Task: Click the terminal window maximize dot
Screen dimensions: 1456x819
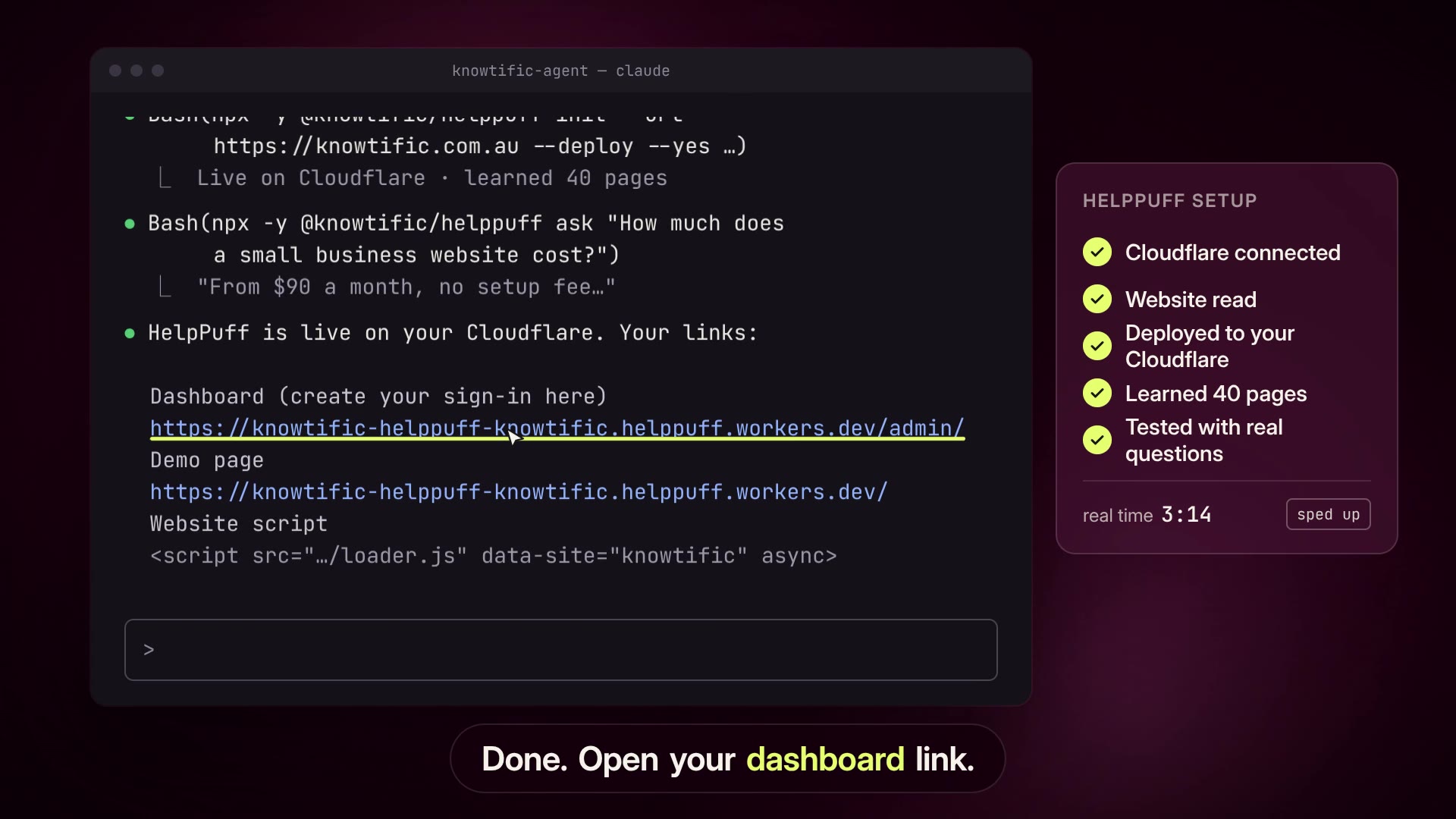Action: pyautogui.click(x=158, y=71)
